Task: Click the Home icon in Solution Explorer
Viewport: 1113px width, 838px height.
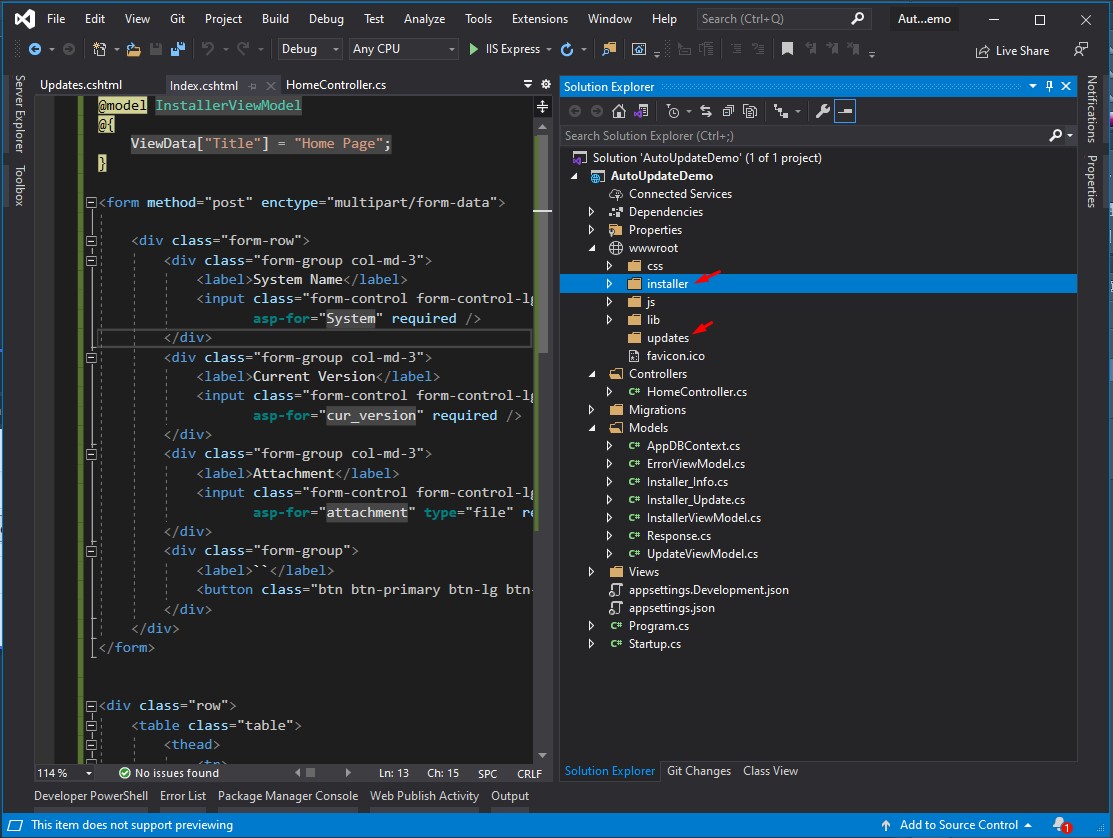Action: coord(619,111)
